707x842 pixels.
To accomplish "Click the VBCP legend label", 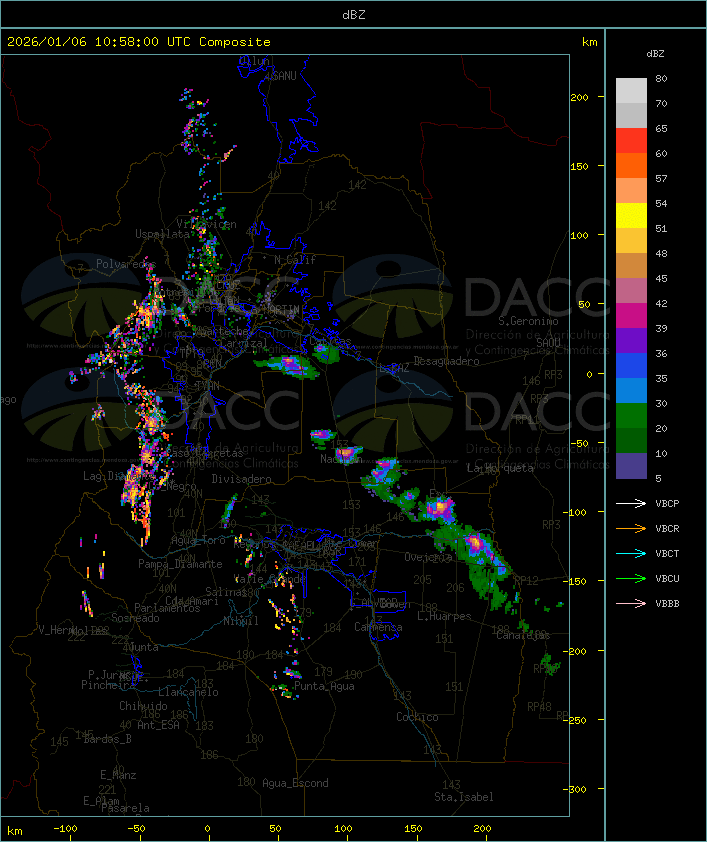I will coord(667,503).
